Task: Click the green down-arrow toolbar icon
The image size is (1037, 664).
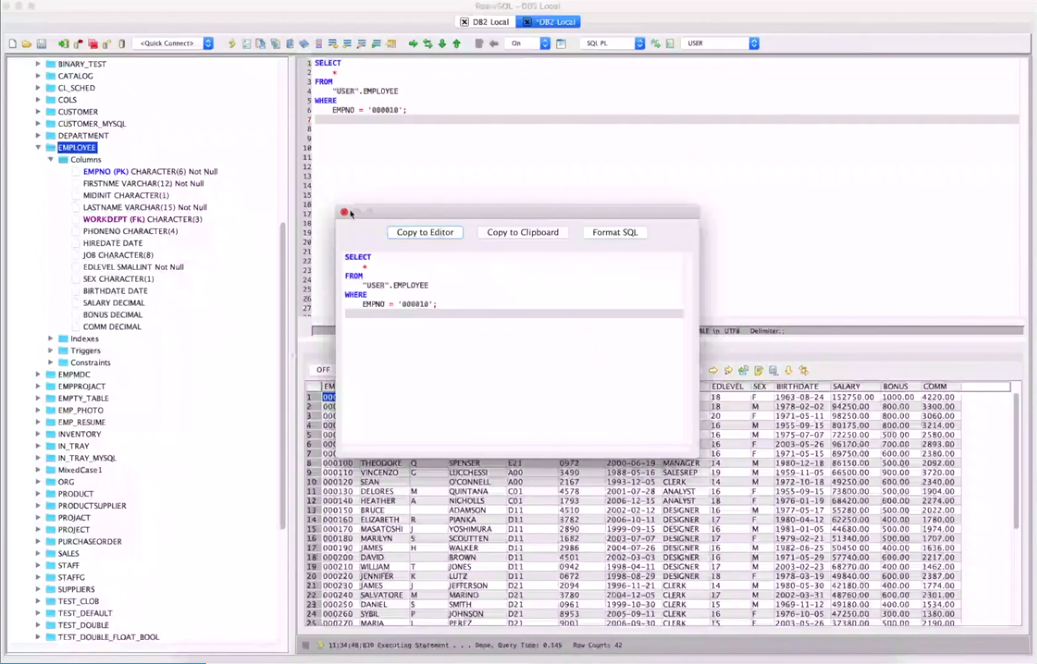Action: pos(442,44)
